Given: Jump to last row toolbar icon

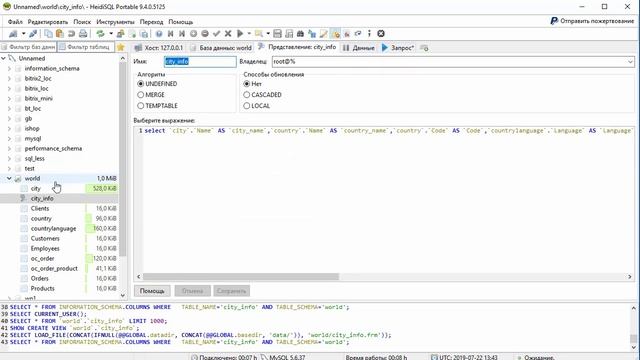Looking at the screenshot, I should (x=182, y=33).
